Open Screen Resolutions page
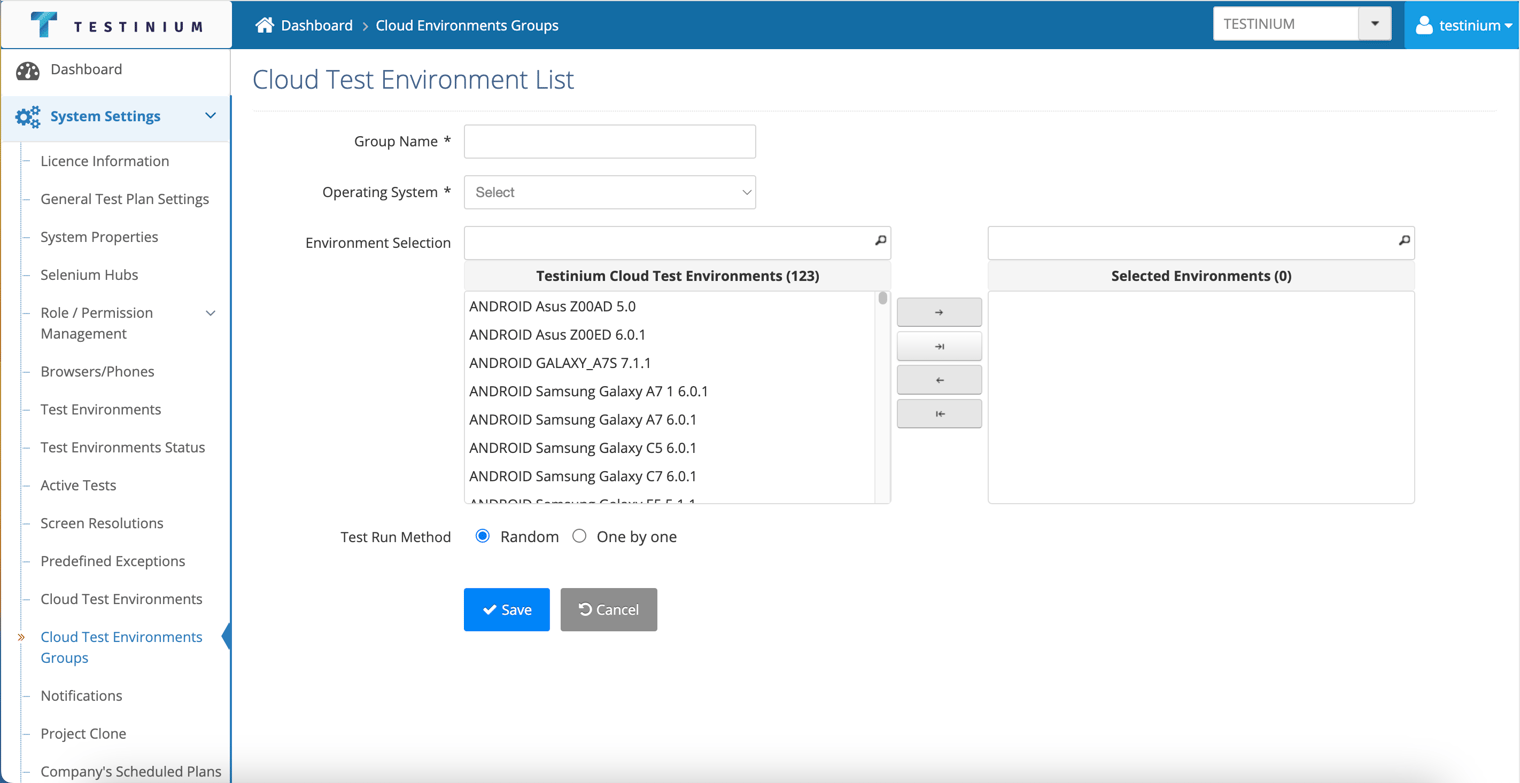 (x=102, y=523)
